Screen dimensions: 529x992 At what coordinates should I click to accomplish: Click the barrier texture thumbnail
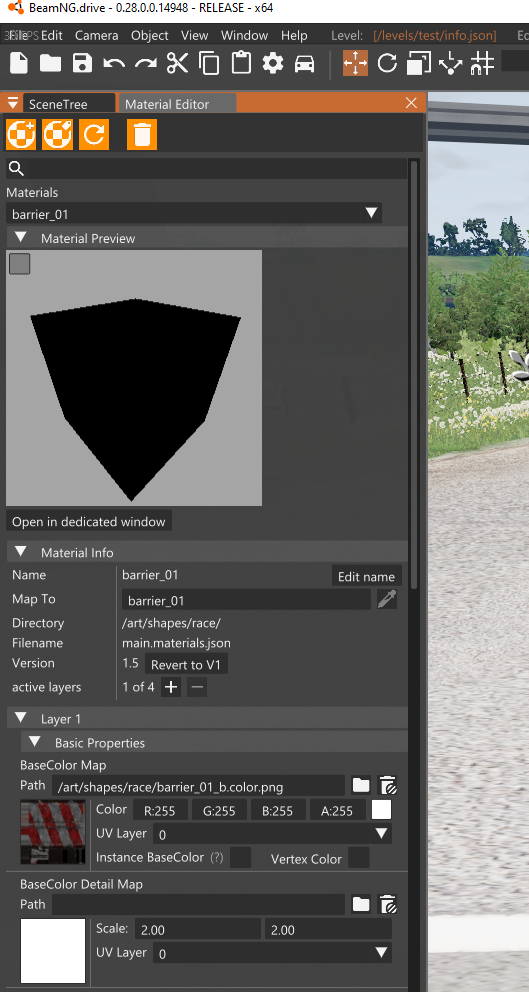[x=53, y=833]
